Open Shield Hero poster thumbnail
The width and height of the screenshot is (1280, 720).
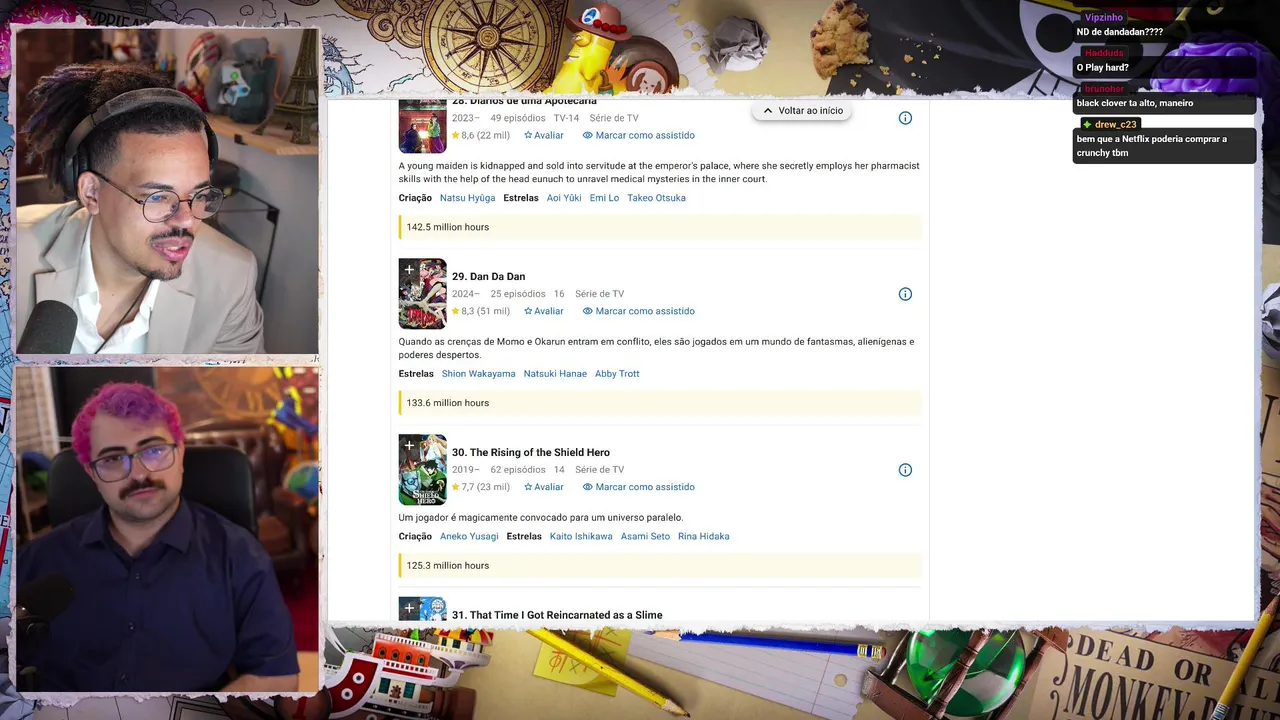pos(423,470)
